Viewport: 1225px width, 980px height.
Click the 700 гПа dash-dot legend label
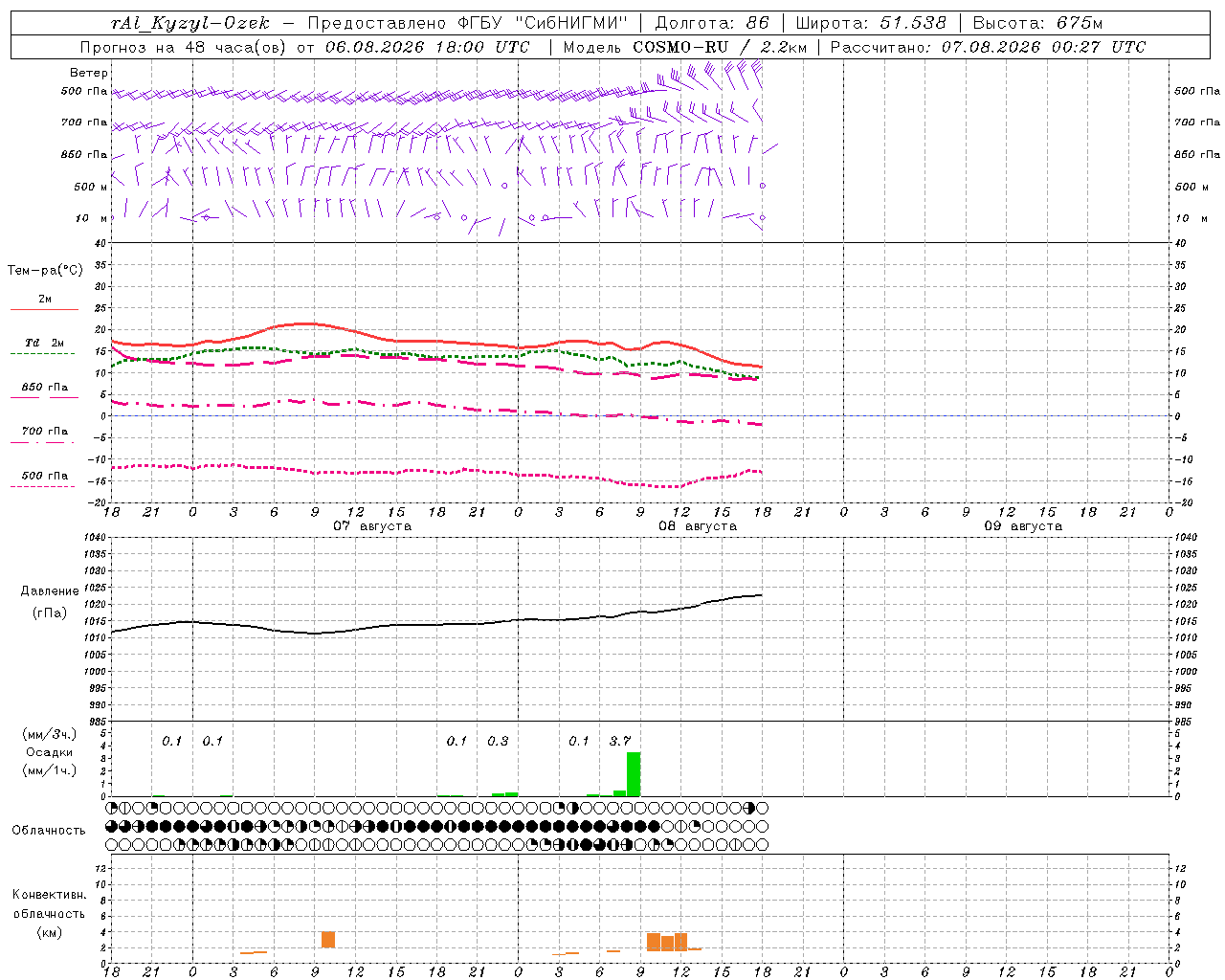pyautogui.click(x=44, y=432)
